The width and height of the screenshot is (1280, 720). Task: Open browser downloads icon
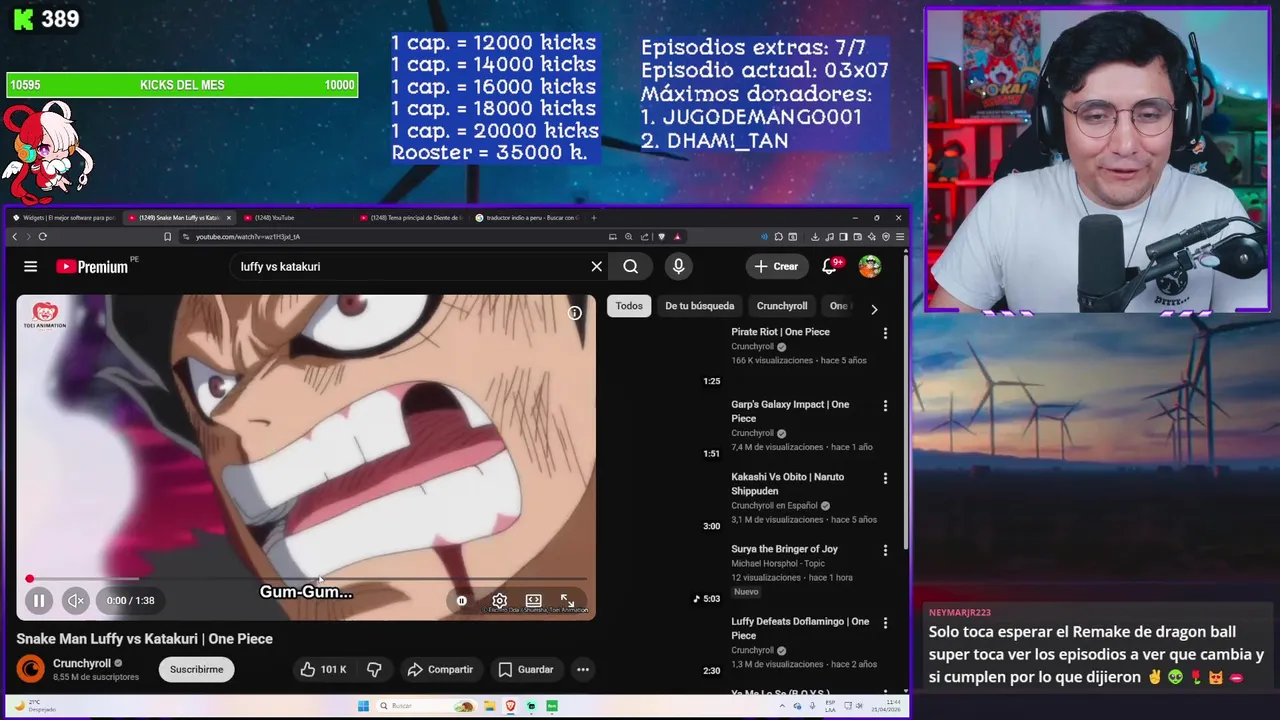815,237
